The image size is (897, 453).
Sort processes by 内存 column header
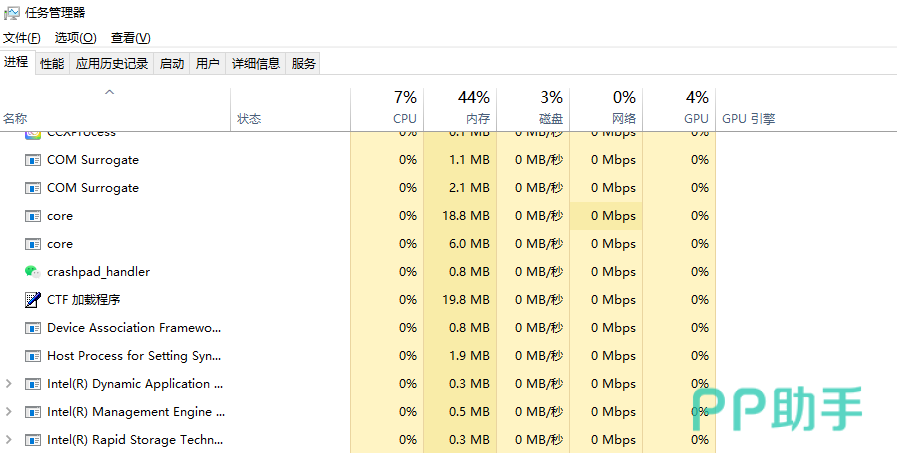(x=460, y=108)
